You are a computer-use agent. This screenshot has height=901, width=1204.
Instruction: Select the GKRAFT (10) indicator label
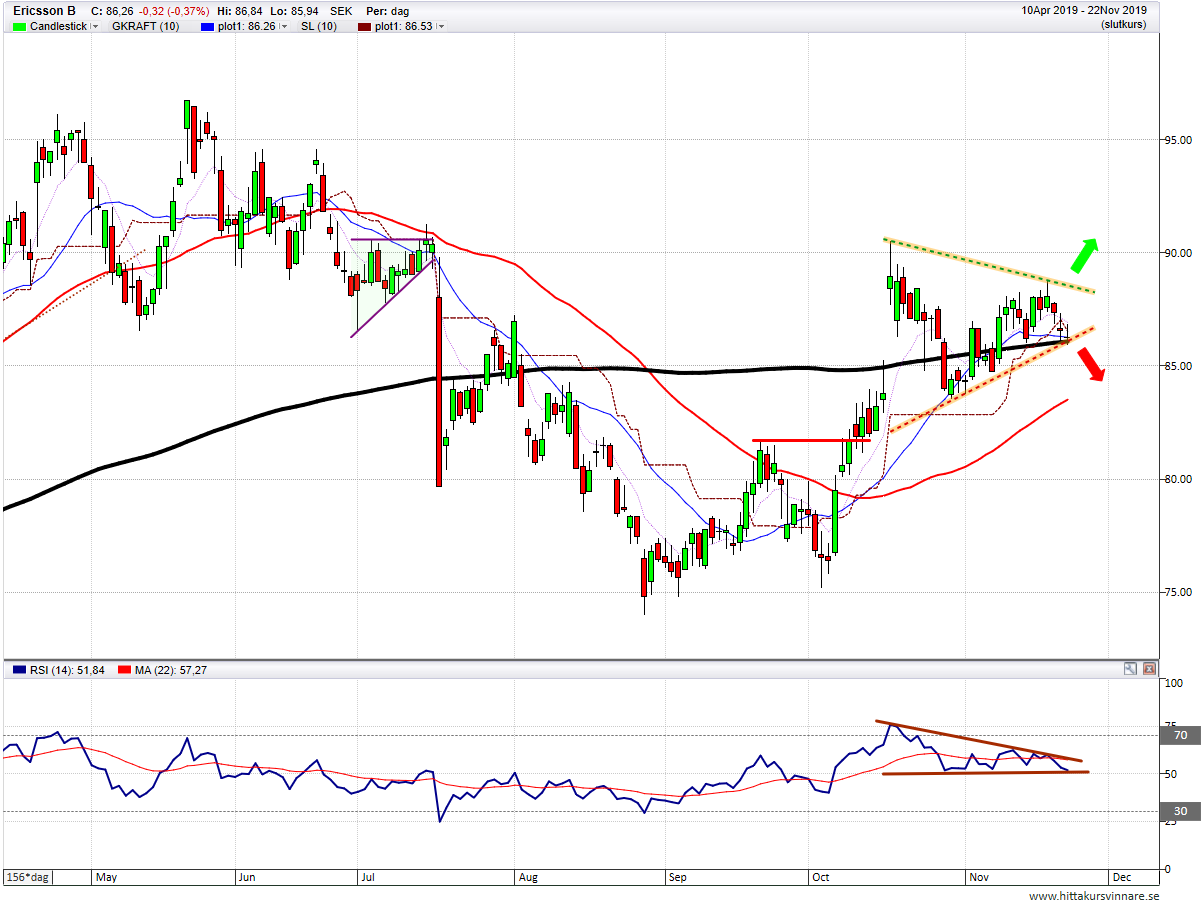click(146, 26)
